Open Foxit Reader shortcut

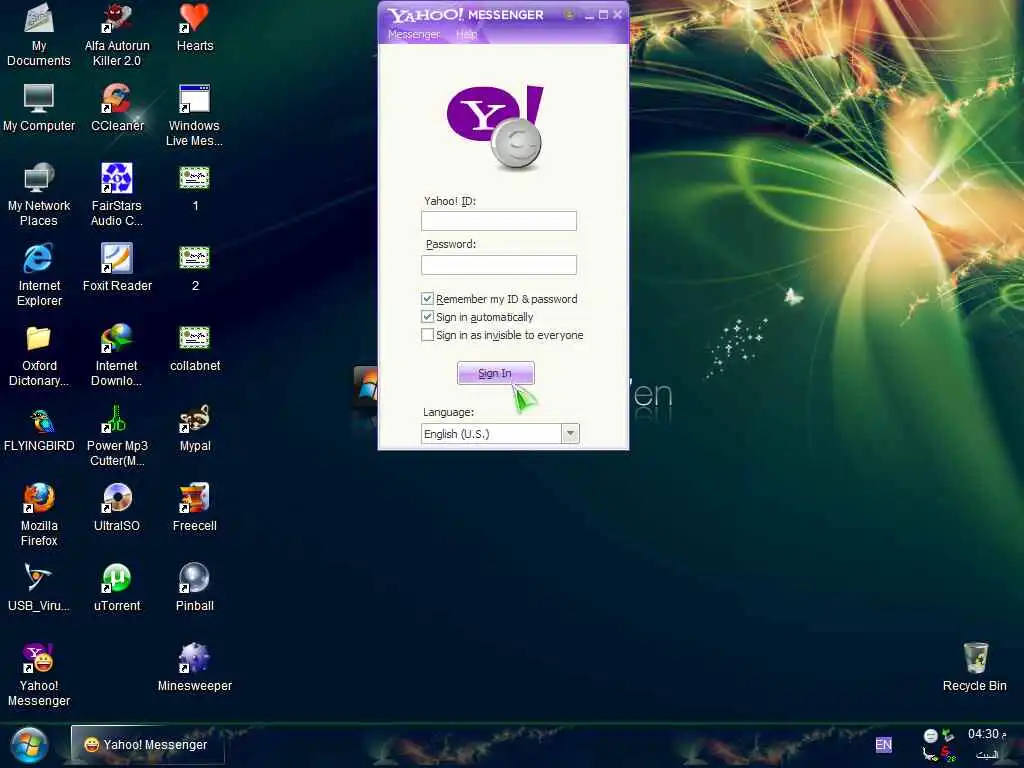[x=117, y=268]
